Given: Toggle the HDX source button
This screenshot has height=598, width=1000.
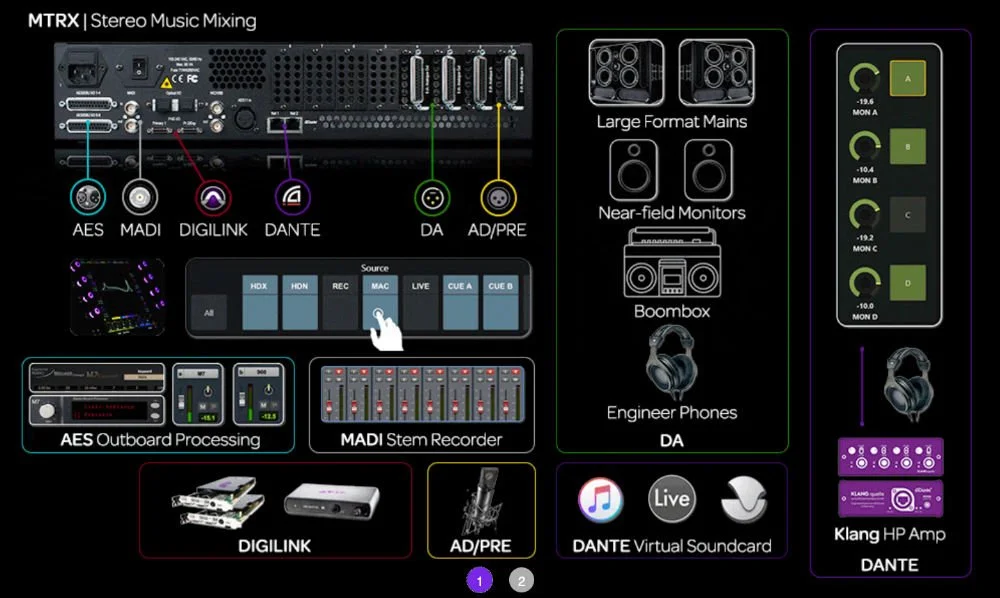Looking at the screenshot, I should 259,302.
